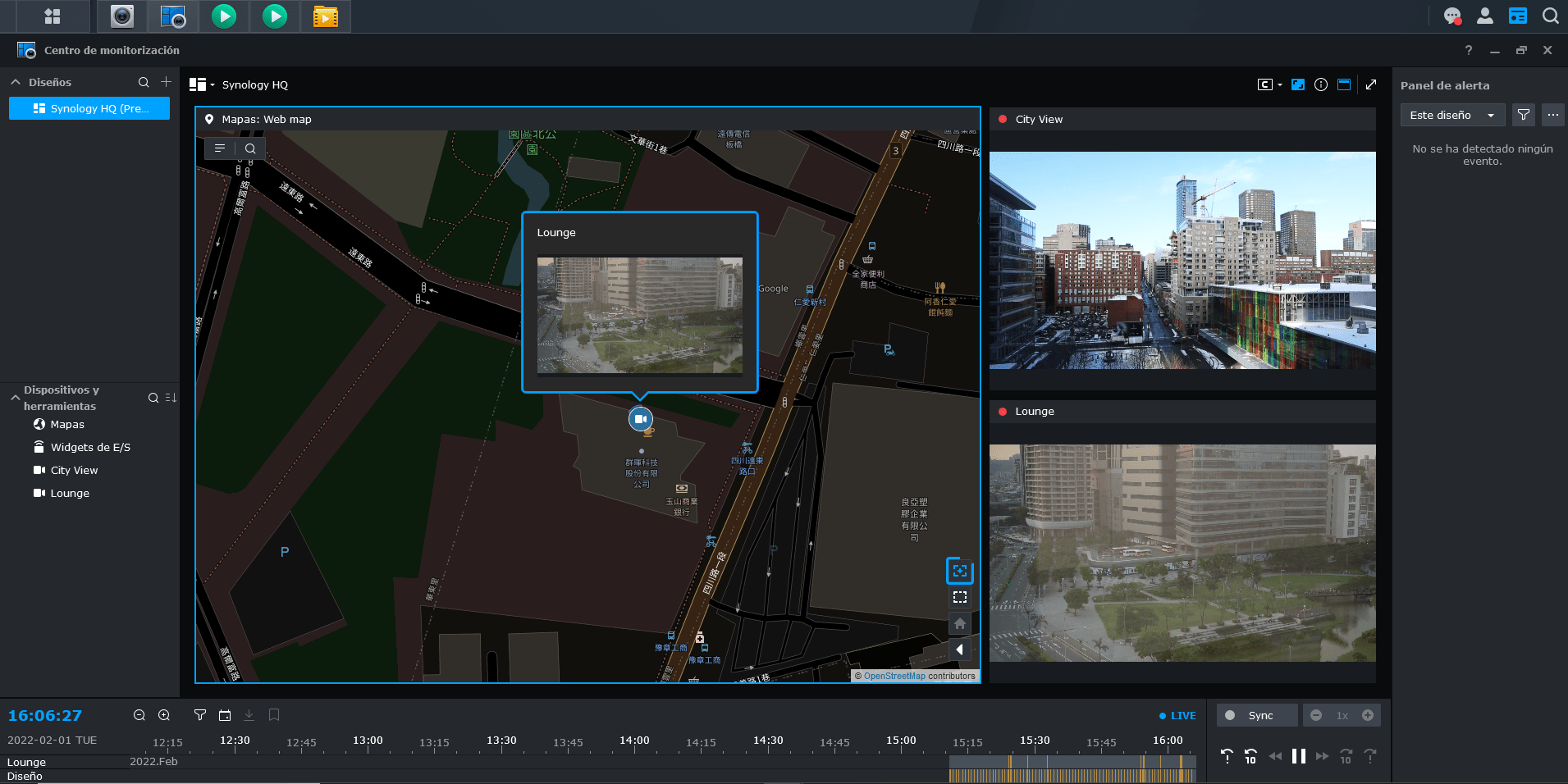Open the map list menu icon
Viewport: 1568px width, 784px height.
click(219, 148)
